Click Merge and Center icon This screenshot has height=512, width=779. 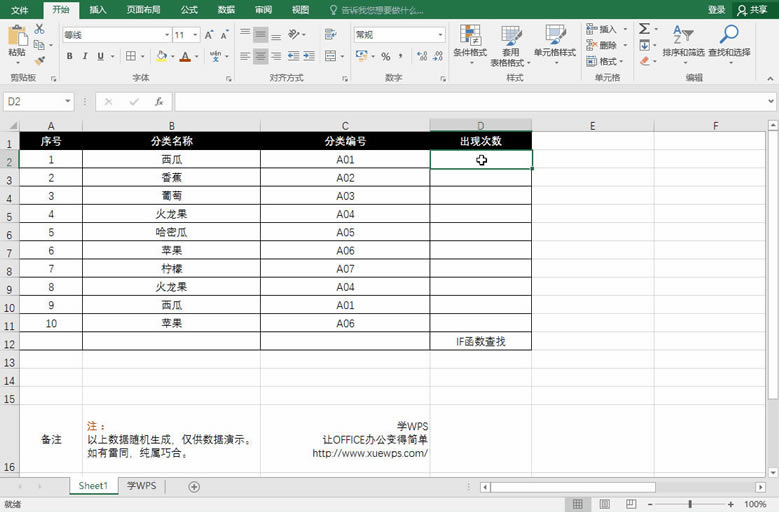tap(330, 56)
